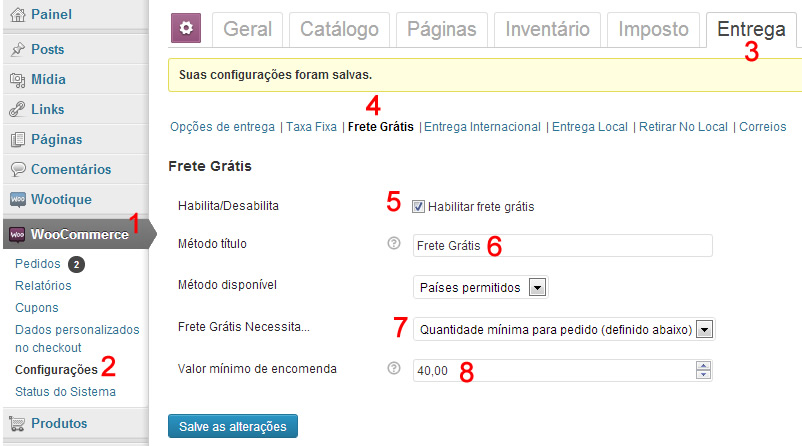Click help icon next to Método título

pyautogui.click(x=394, y=243)
